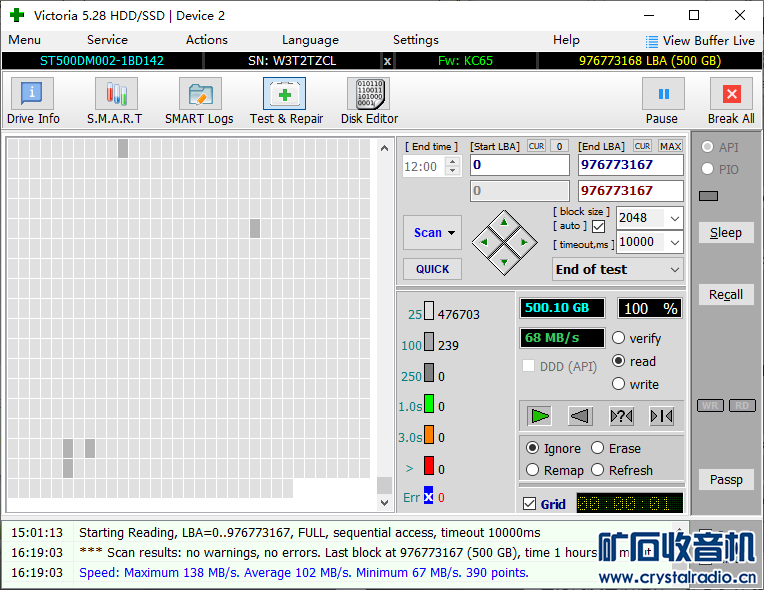Viewport: 764px width, 590px height.
Task: Choose the Remap error action
Action: click(x=533, y=470)
